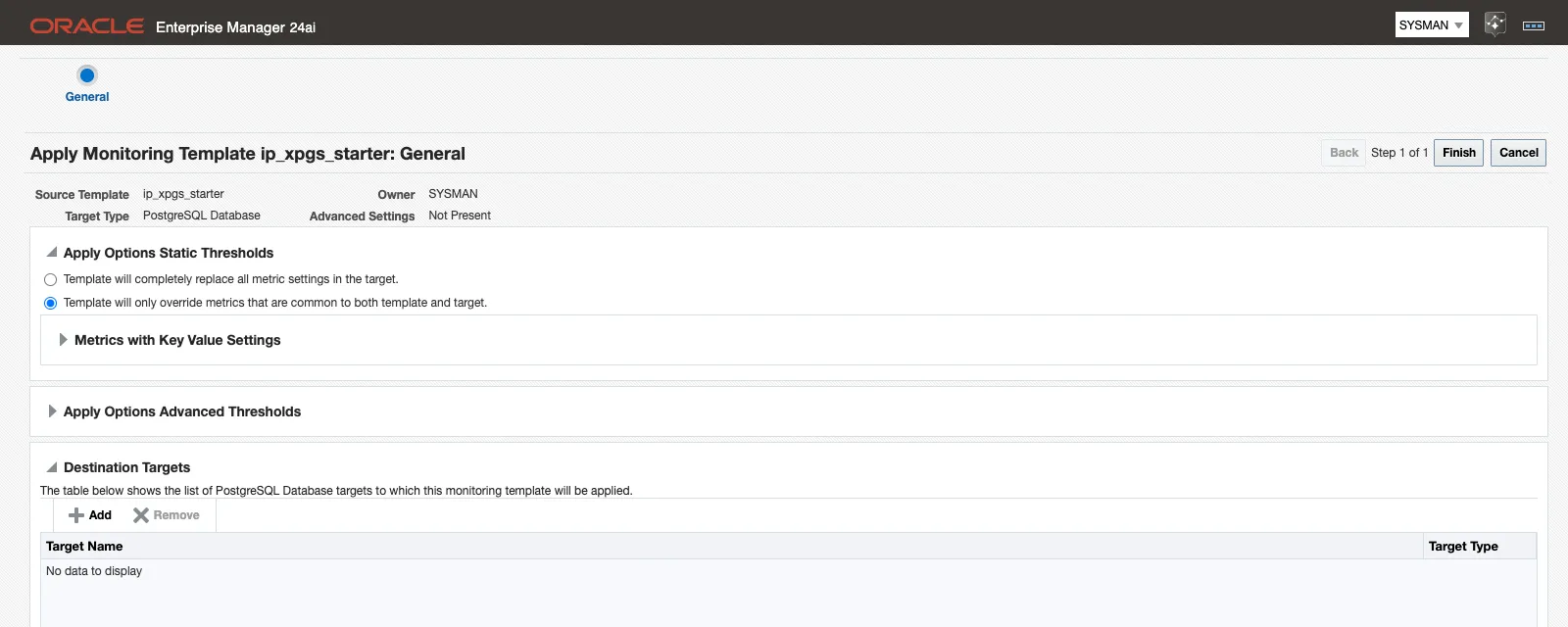Click the SYSMAN owner value
Image resolution: width=1568 pixels, height=627 pixels.
coord(453,194)
